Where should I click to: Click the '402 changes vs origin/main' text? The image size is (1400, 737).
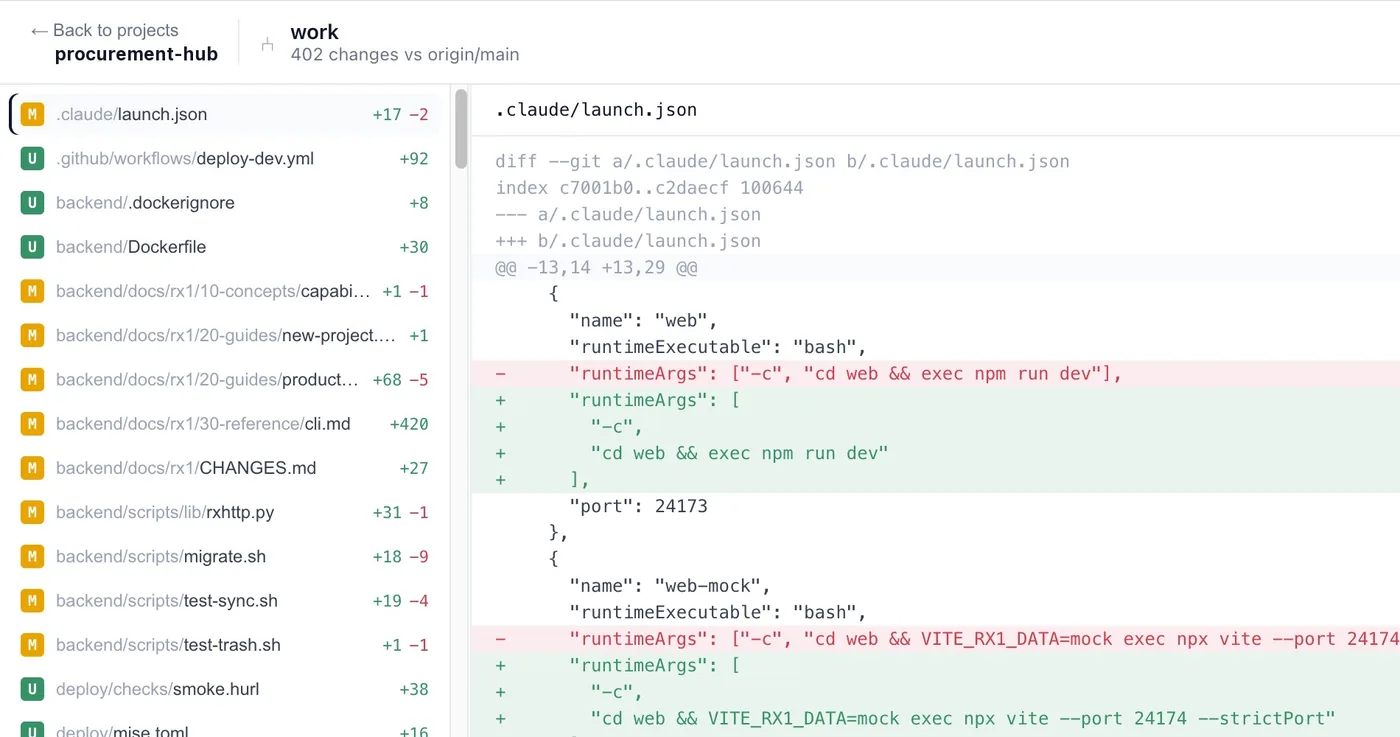pyautogui.click(x=405, y=55)
